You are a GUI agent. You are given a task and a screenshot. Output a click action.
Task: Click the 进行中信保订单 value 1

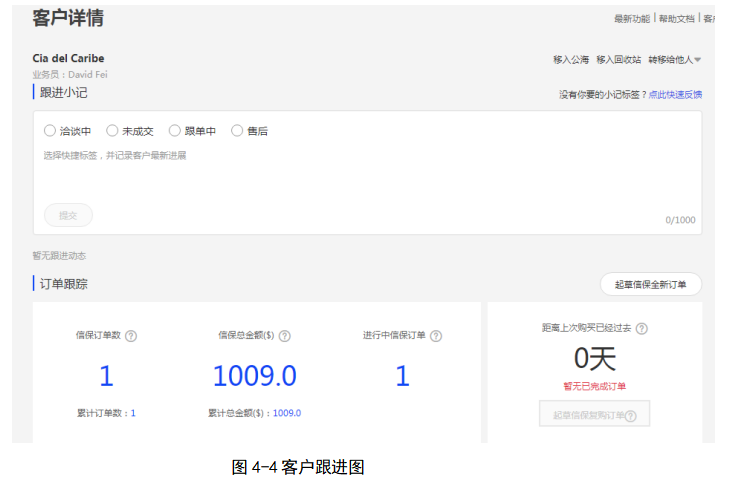(402, 376)
